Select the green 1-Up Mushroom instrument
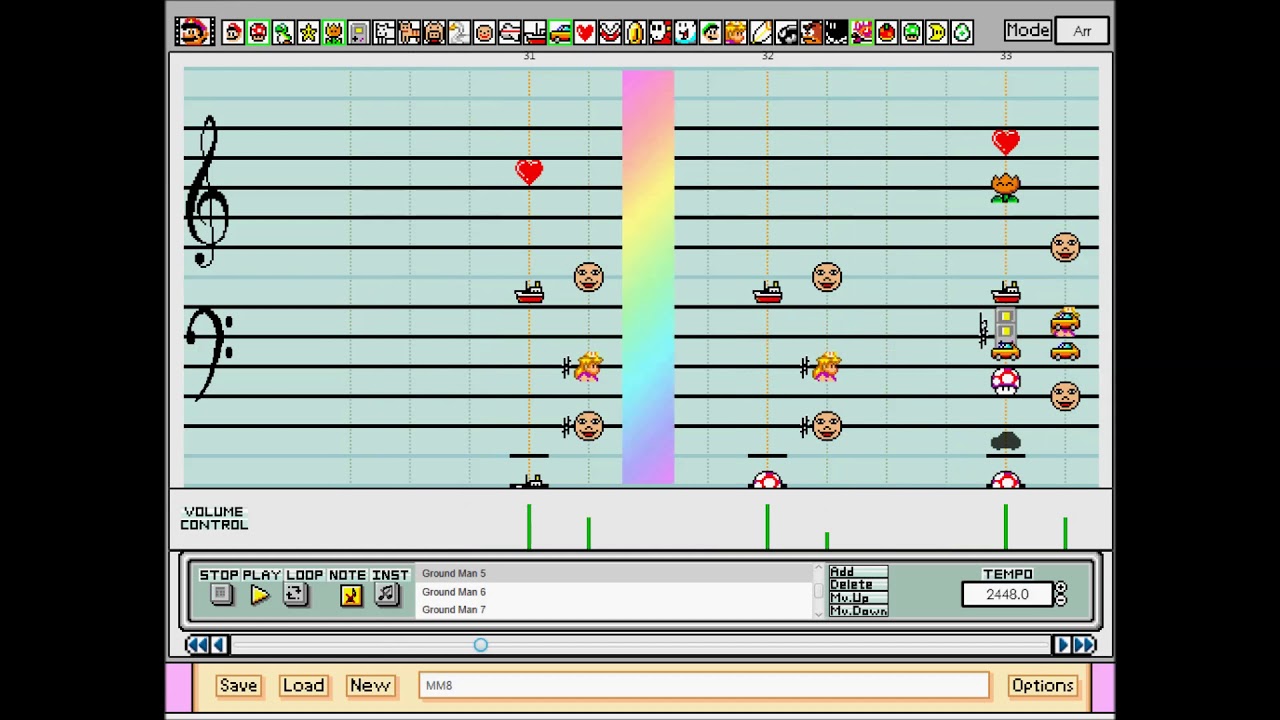The image size is (1280, 720). pyautogui.click(x=911, y=32)
